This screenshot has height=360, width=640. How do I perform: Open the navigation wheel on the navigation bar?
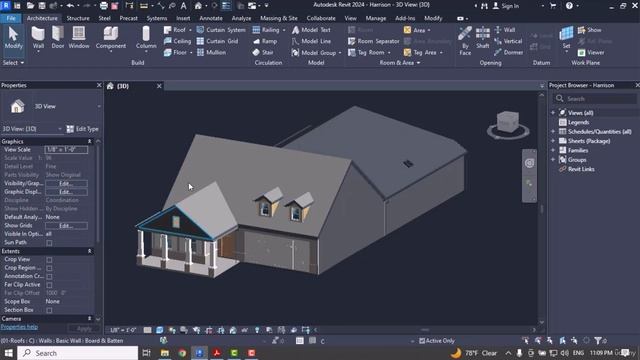pos(529,163)
